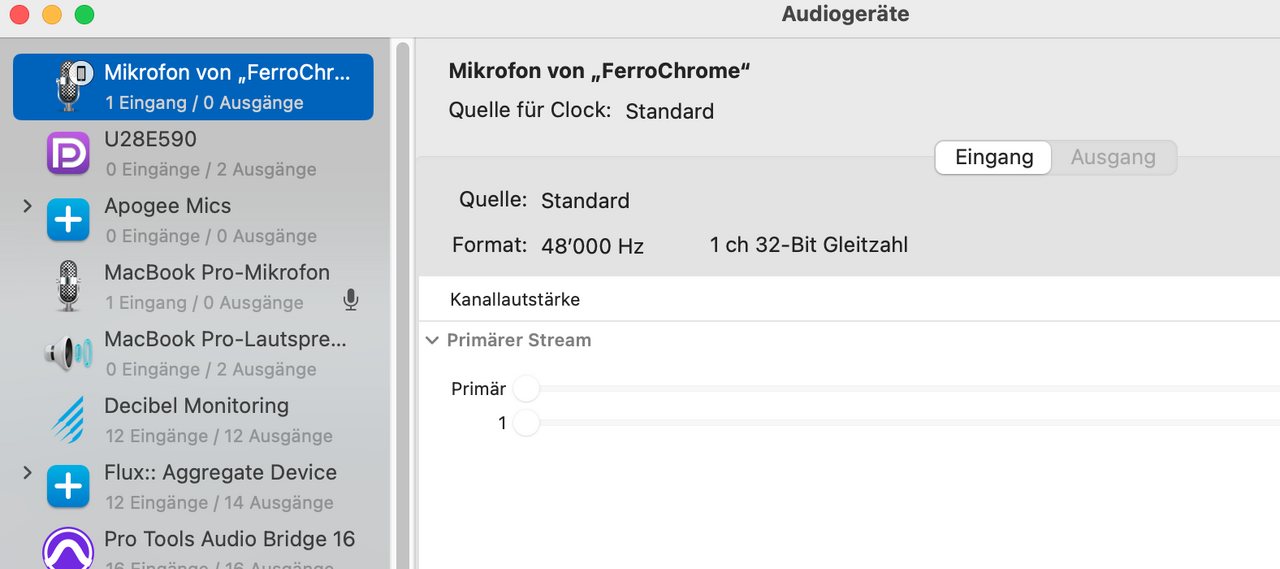
Task: Click the Kanallautstärke column header
Action: tap(515, 299)
